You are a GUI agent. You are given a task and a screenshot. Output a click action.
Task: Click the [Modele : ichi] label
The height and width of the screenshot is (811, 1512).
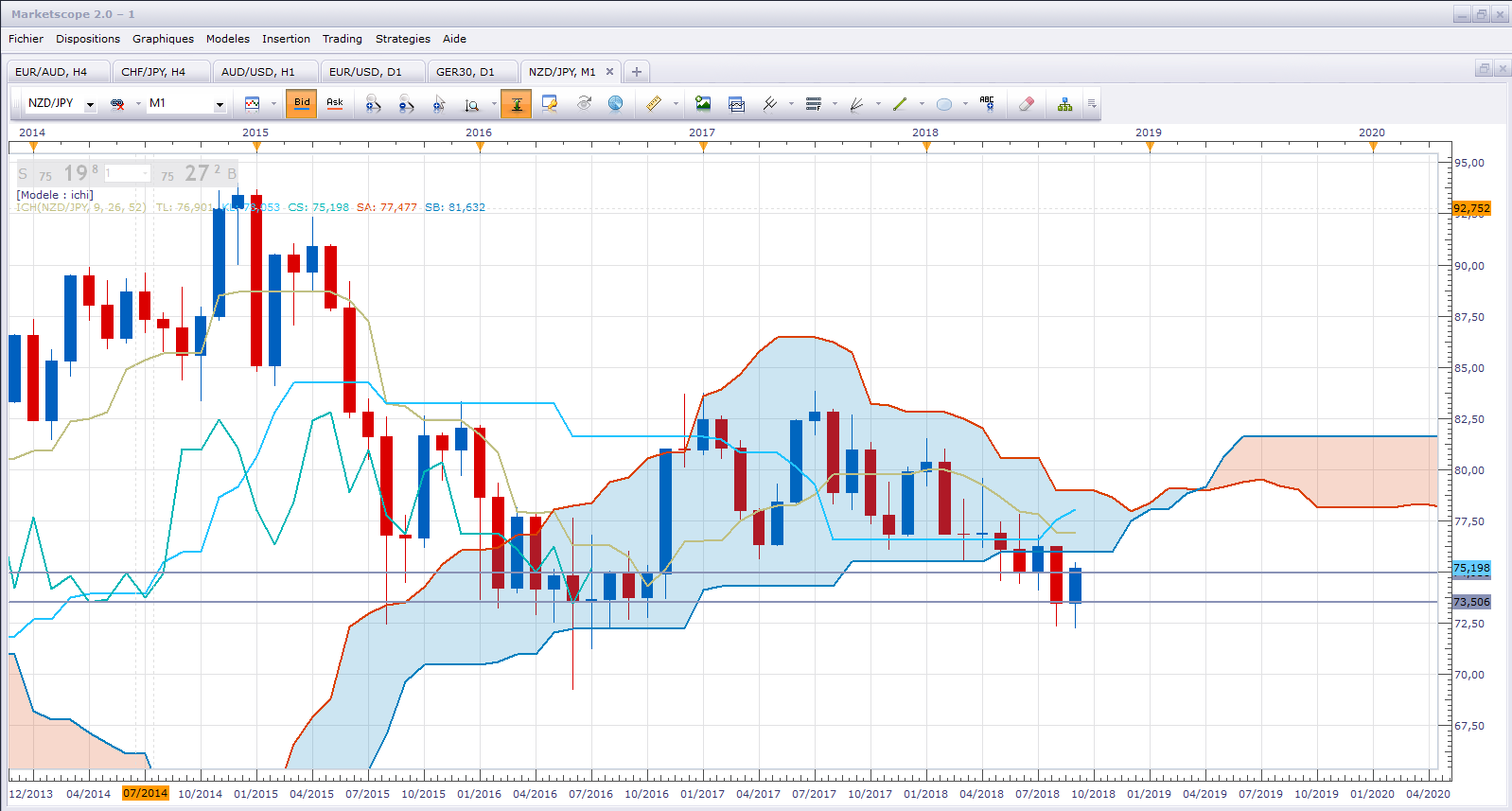pos(55,195)
